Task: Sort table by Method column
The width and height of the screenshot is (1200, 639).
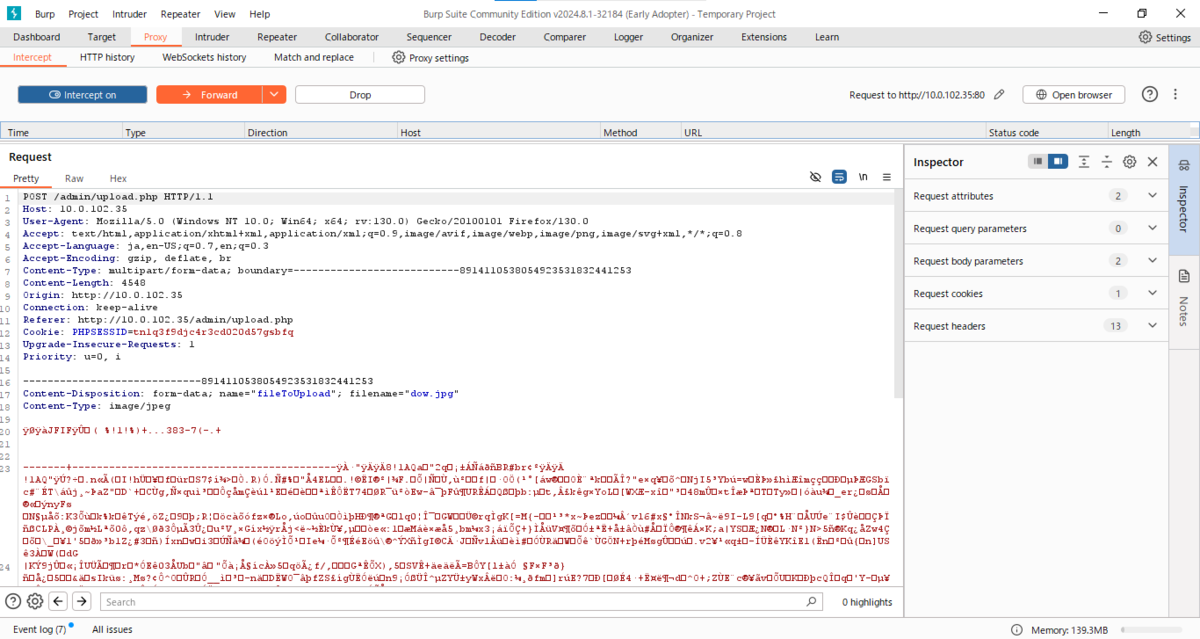Action: 639,132
